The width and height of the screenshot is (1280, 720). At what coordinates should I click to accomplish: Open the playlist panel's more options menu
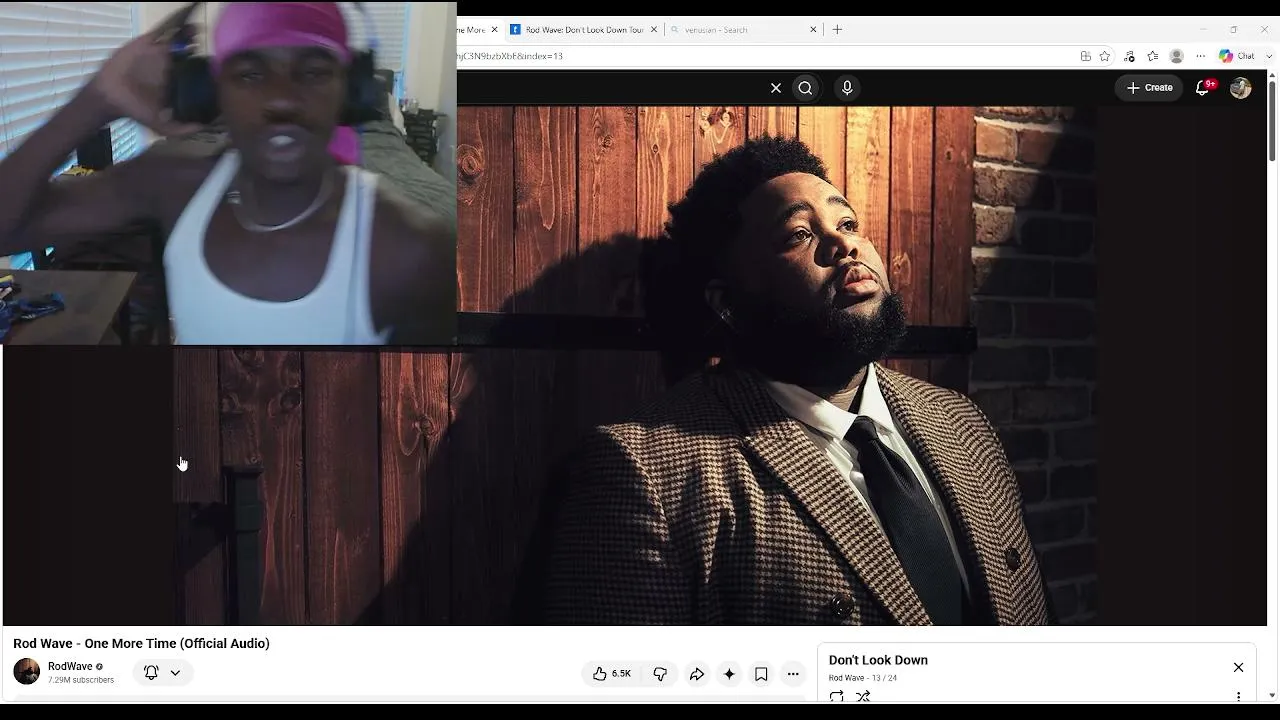[x=1238, y=696]
